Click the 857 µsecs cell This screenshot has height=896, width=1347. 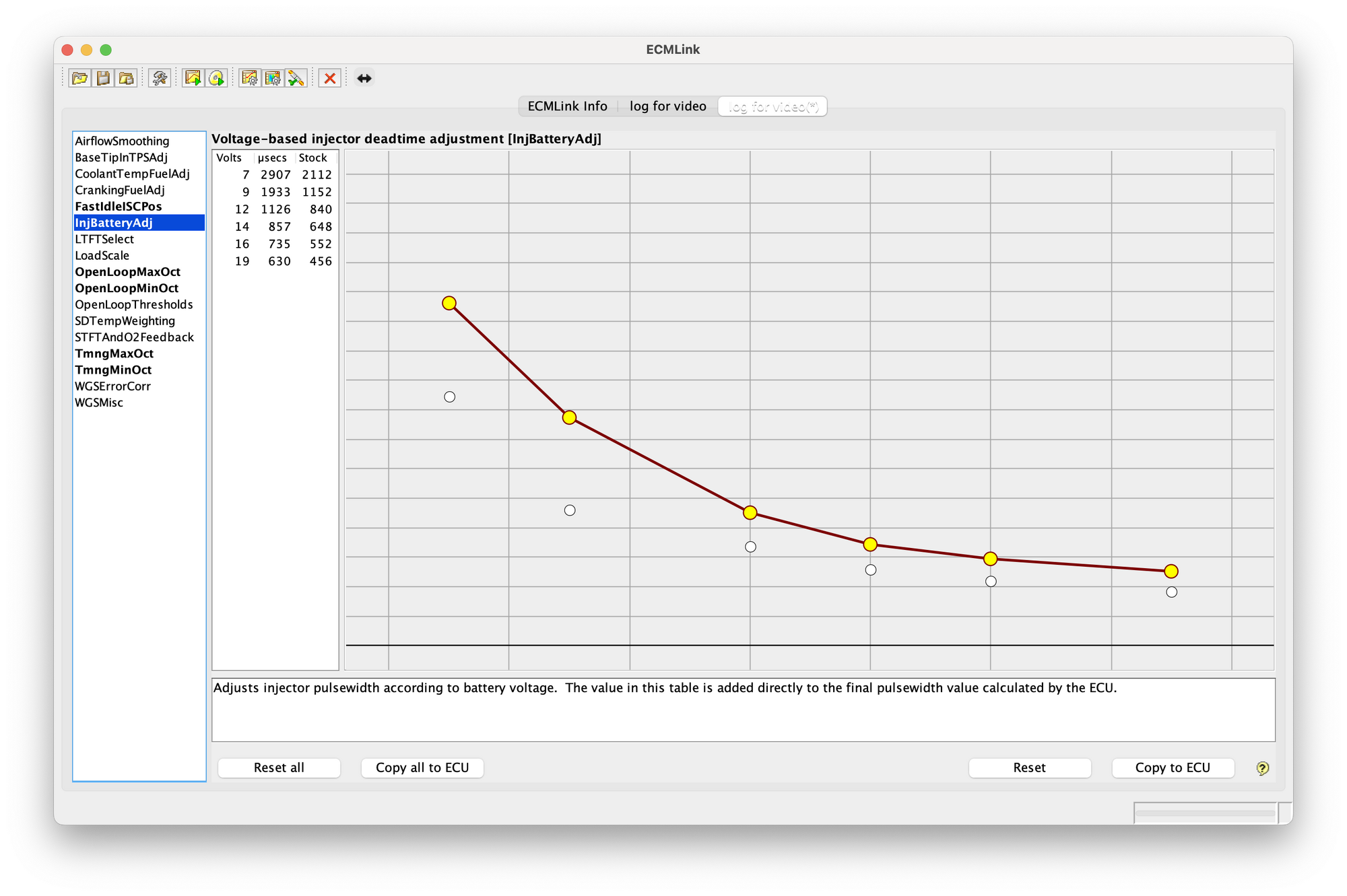(275, 227)
